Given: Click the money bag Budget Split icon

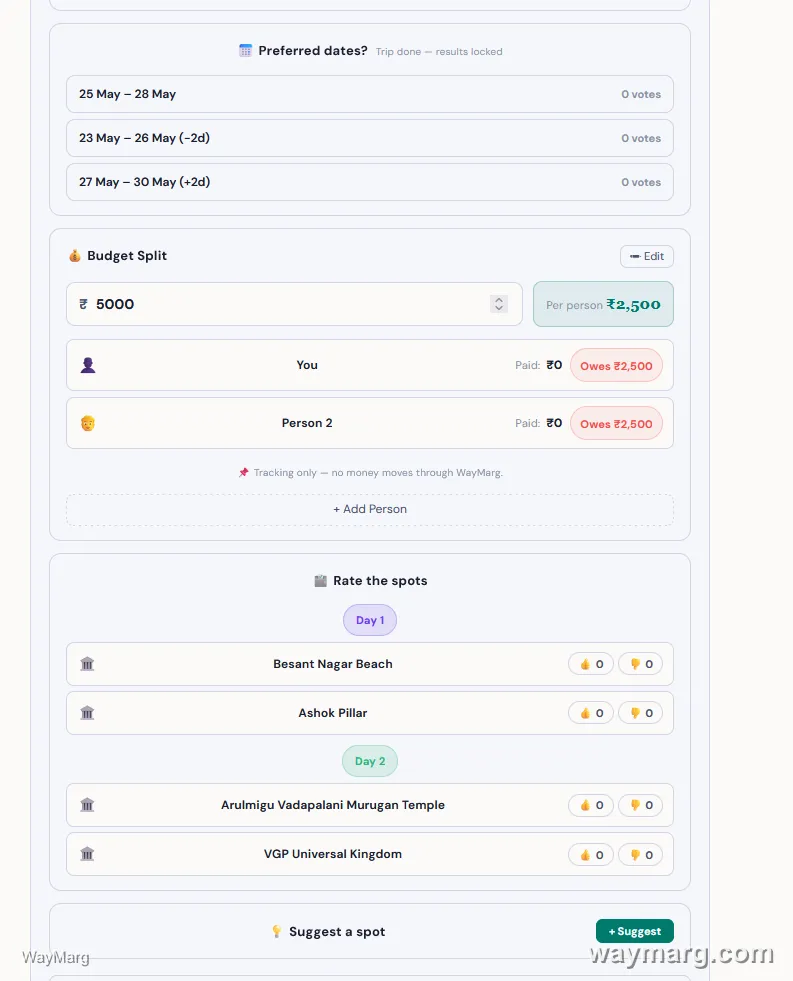Looking at the screenshot, I should (x=75, y=255).
